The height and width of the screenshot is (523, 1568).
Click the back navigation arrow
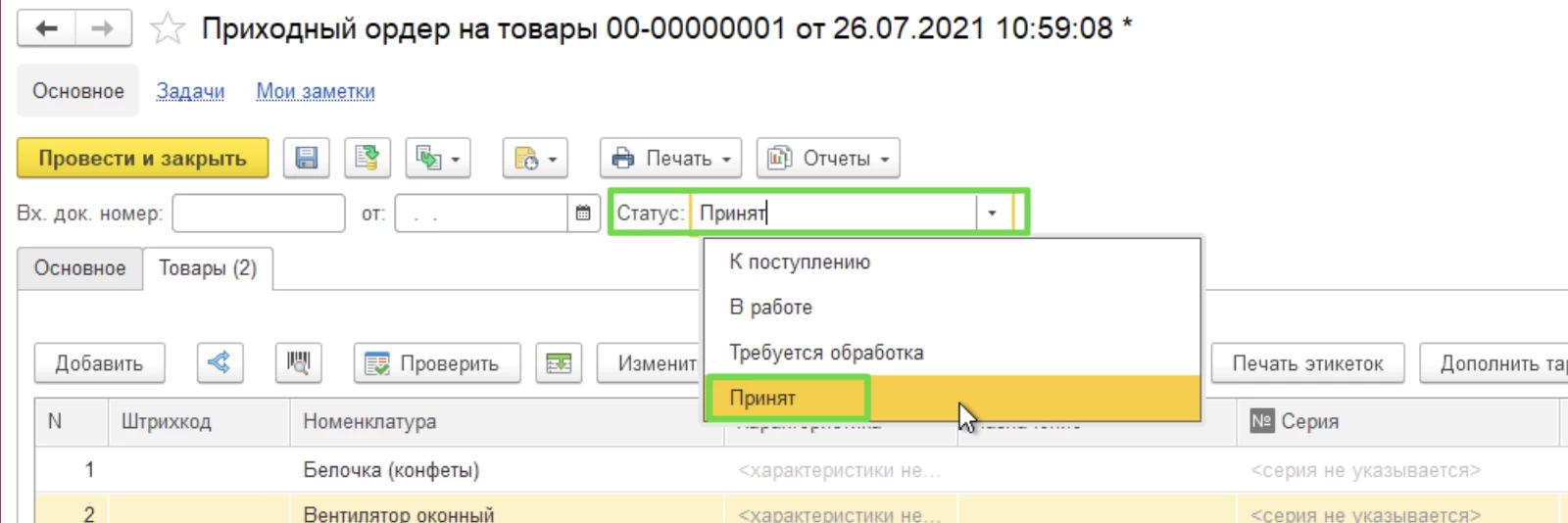(46, 28)
